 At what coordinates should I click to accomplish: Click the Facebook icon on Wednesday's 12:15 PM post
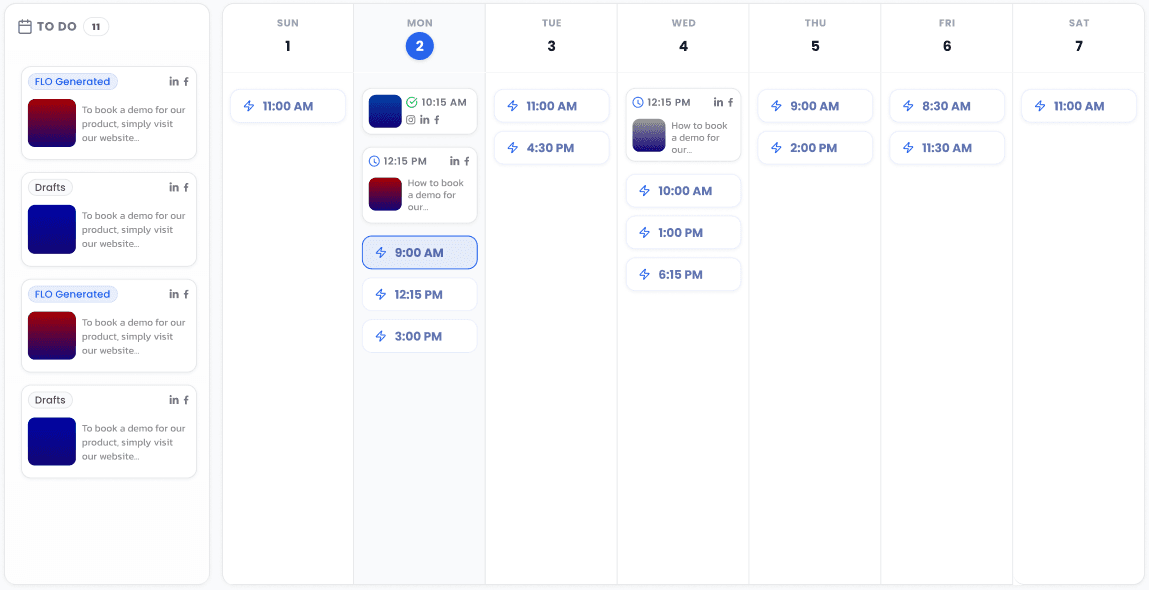click(731, 103)
